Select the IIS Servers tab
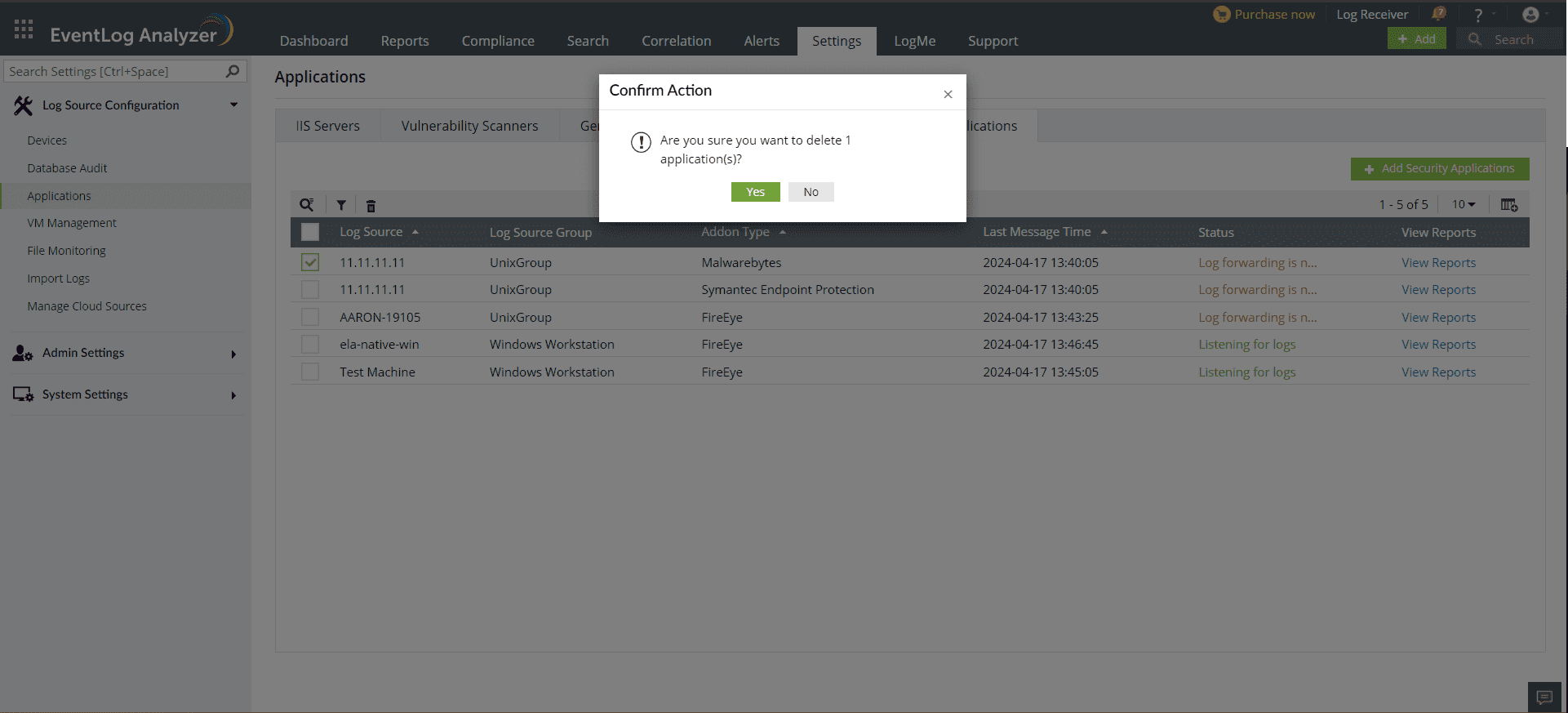 pos(328,126)
